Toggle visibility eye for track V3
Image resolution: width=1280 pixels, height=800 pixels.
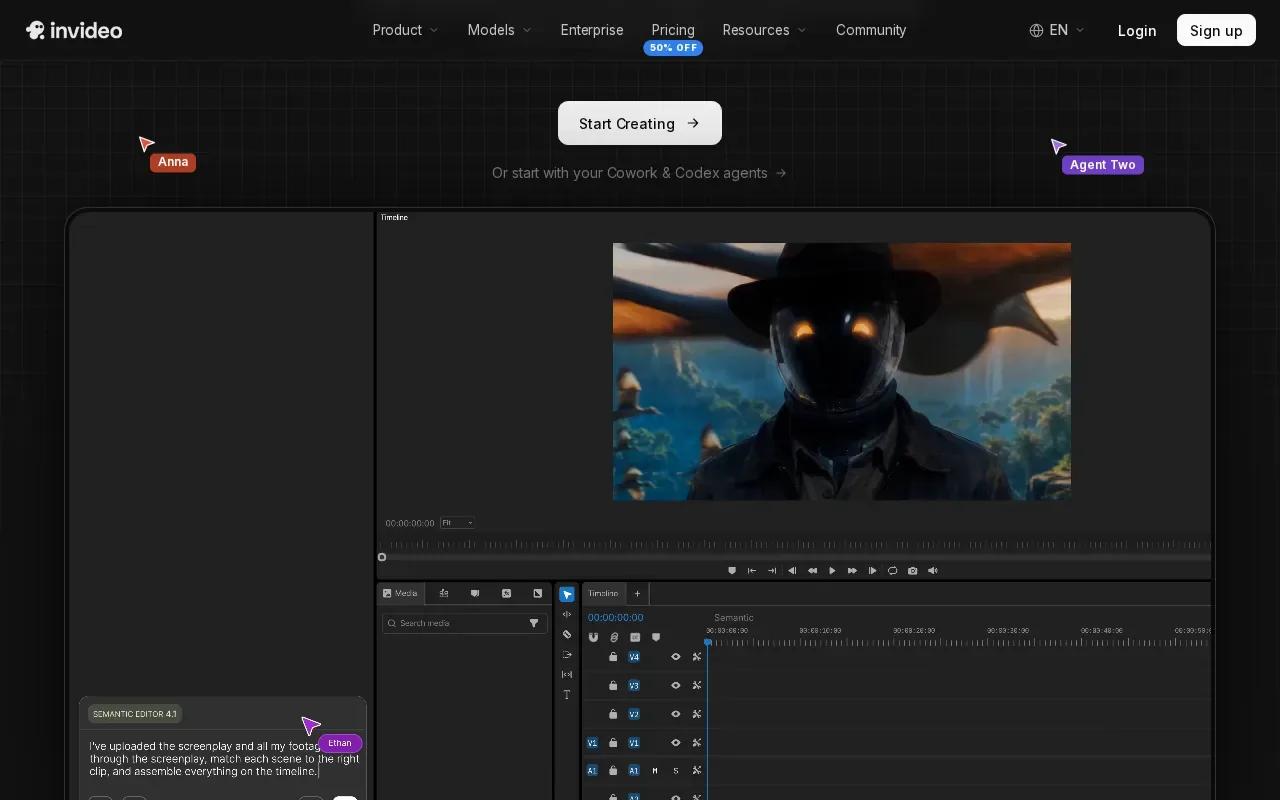point(675,685)
